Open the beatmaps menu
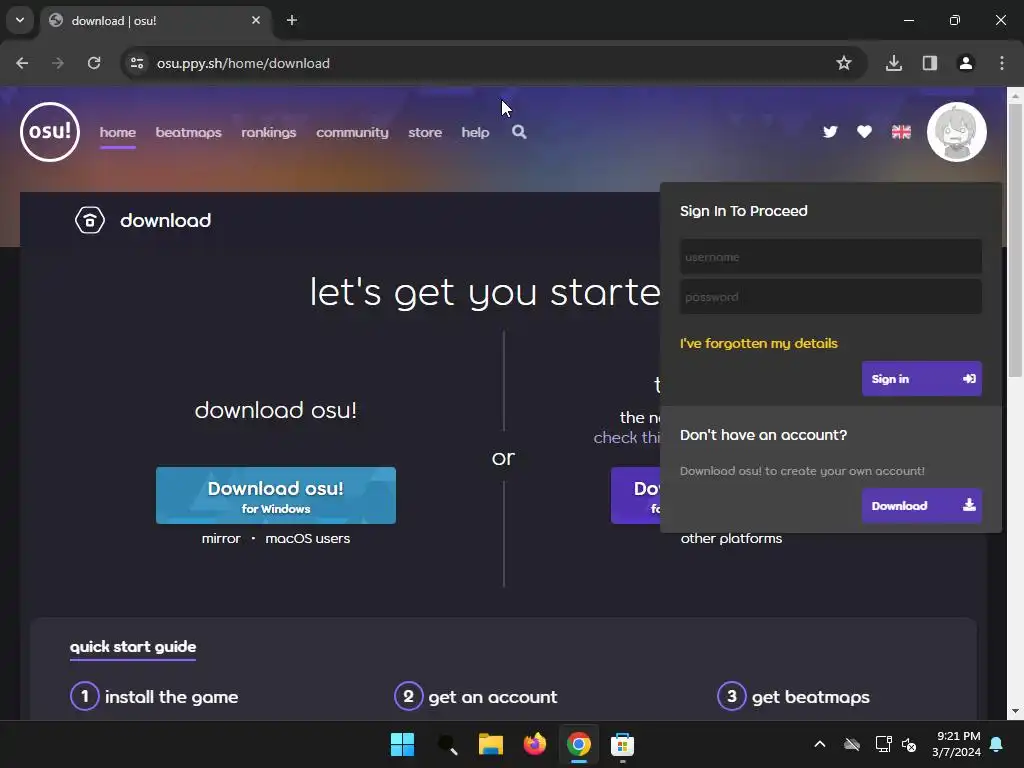This screenshot has width=1024, height=768. coord(189,133)
